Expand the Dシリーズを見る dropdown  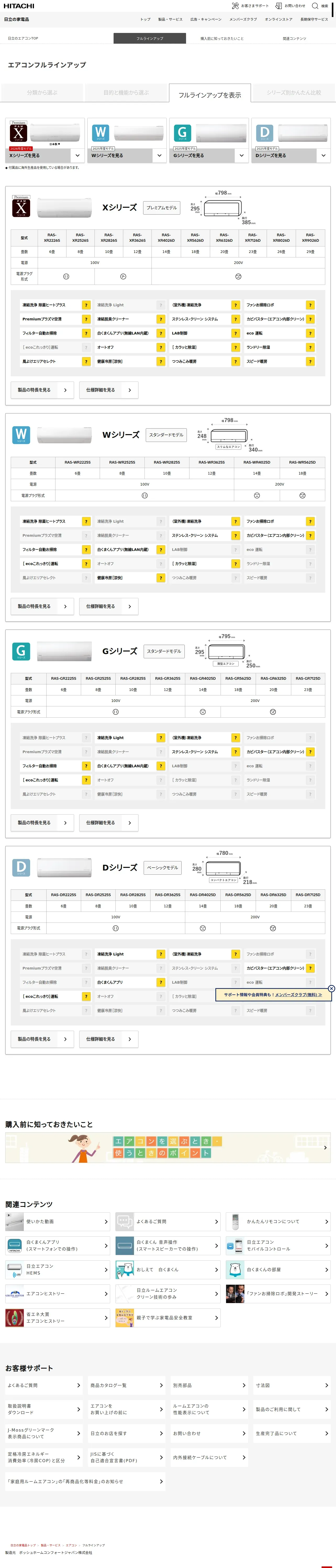pyautogui.click(x=323, y=155)
